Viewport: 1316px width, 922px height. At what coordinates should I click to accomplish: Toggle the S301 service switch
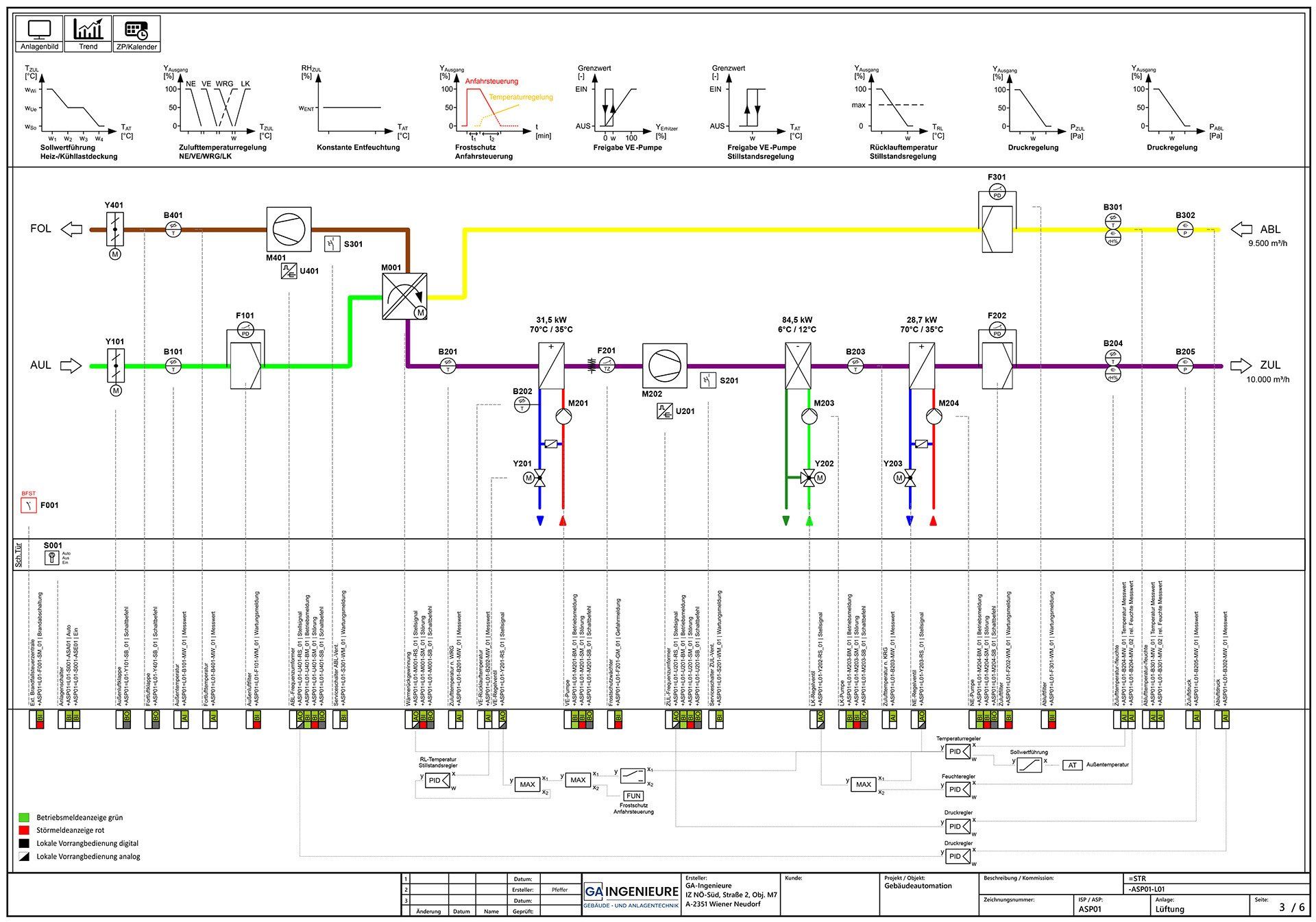[x=332, y=244]
